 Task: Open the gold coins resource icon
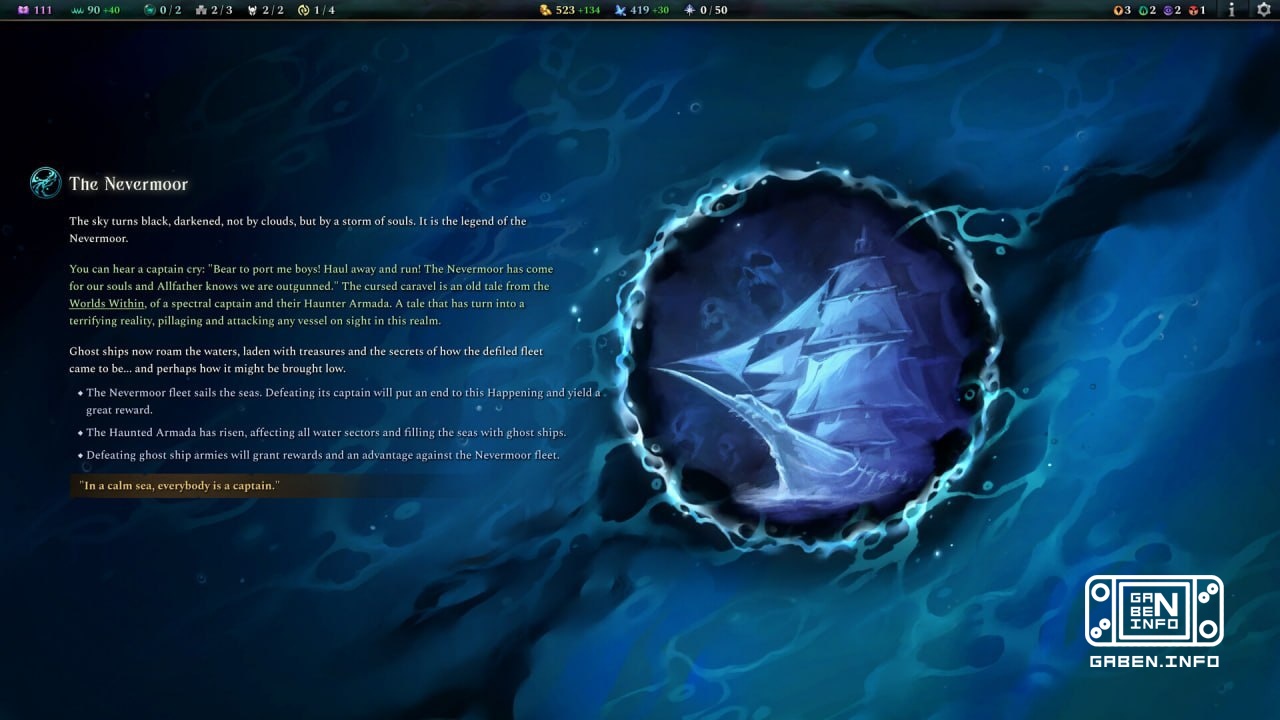click(x=545, y=10)
